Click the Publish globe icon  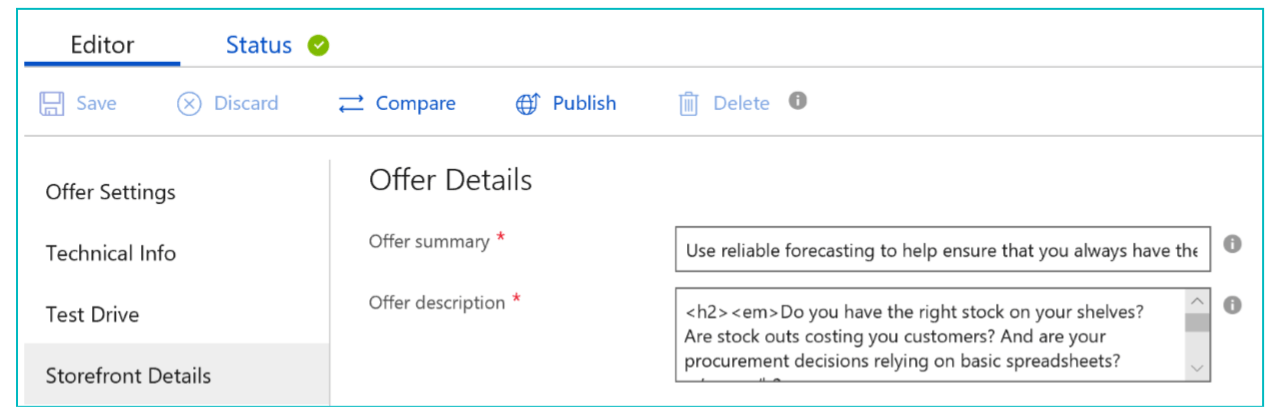pyautogui.click(x=528, y=103)
